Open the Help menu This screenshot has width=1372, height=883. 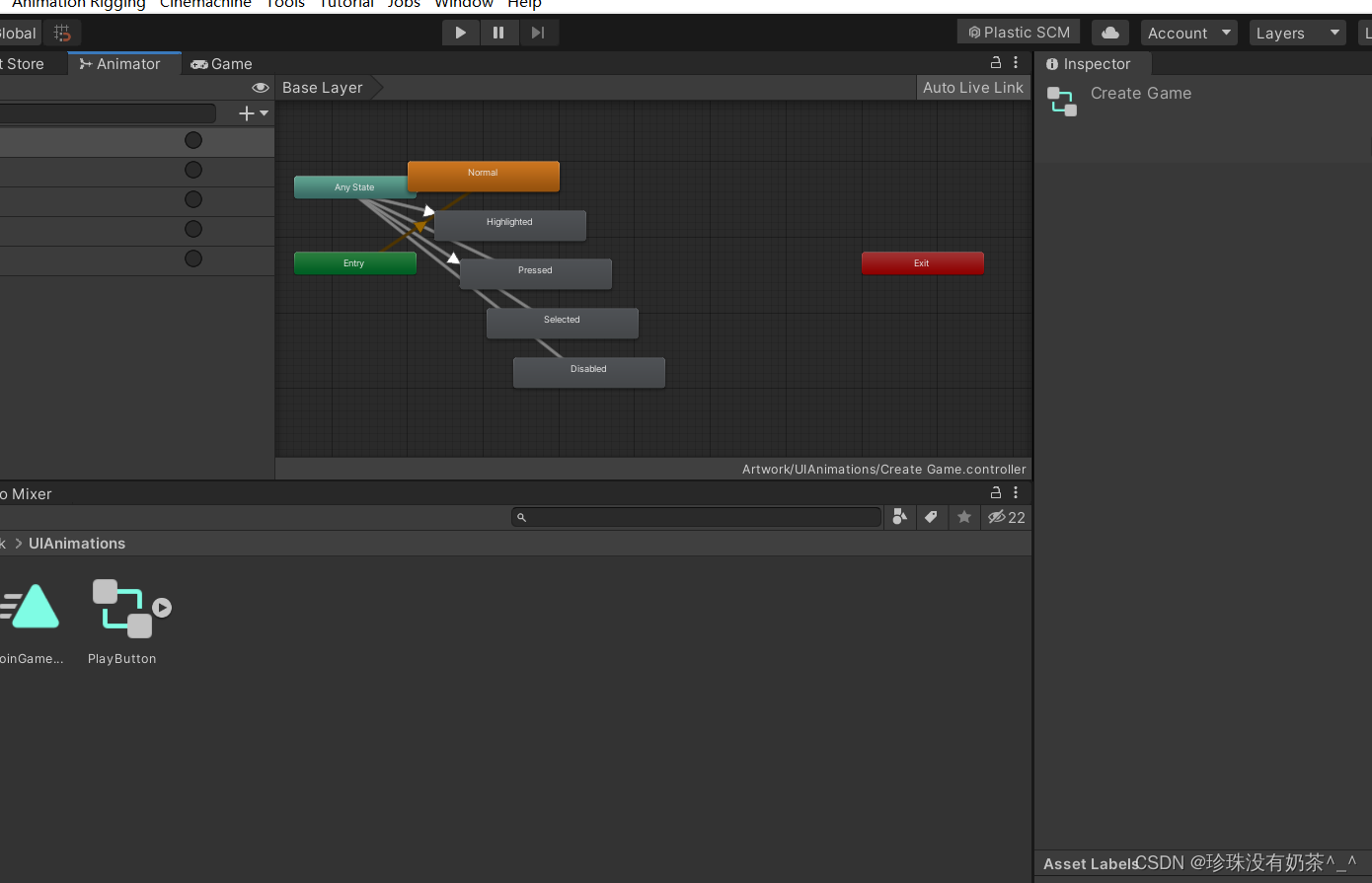(524, 5)
